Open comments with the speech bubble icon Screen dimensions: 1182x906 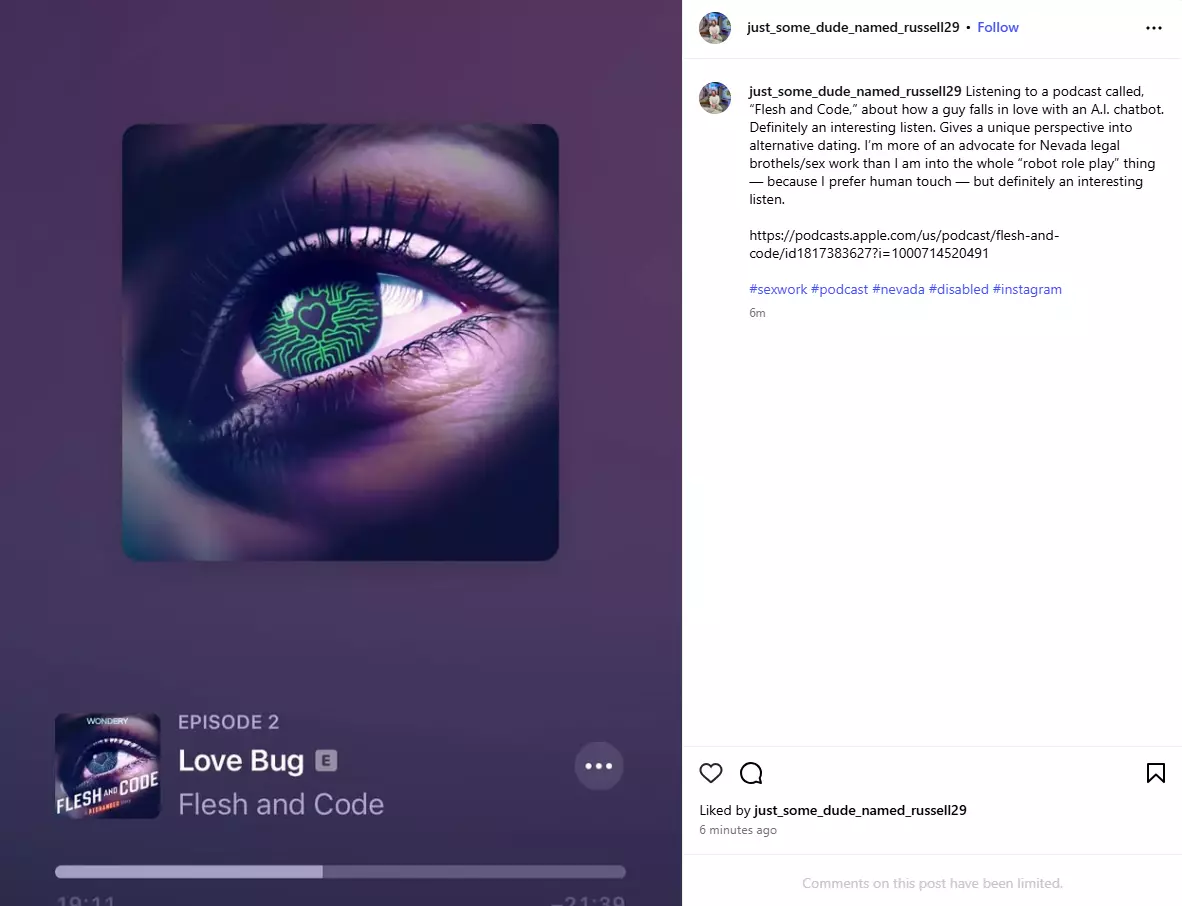coord(751,773)
